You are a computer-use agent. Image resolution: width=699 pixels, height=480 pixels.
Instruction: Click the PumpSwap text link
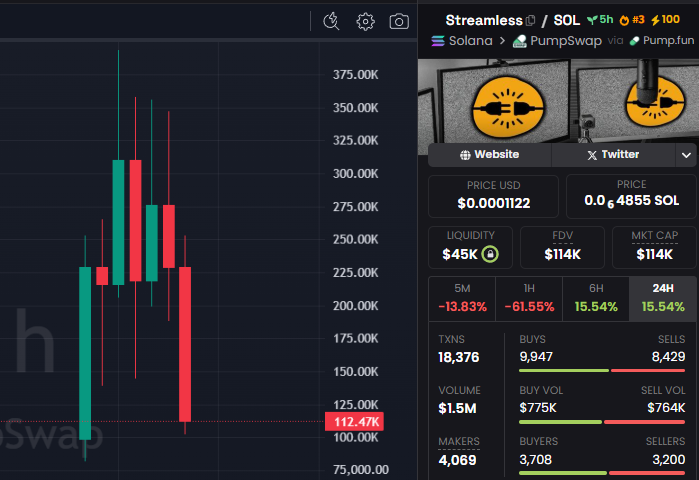tap(566, 41)
